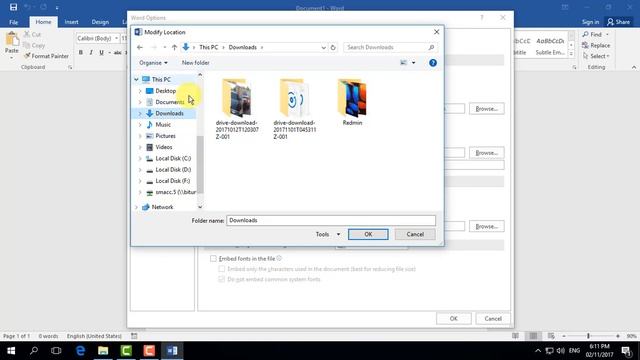Open the Organise dropdown
Image resolution: width=640 pixels, height=360 pixels.
(x=153, y=62)
